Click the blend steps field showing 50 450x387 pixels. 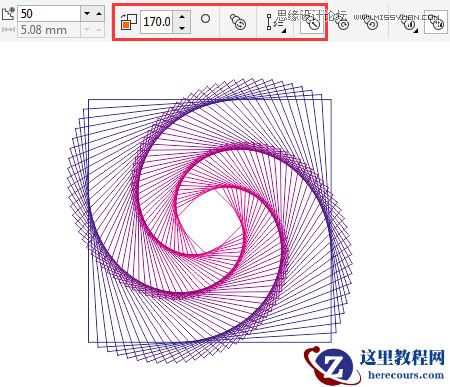49,14
